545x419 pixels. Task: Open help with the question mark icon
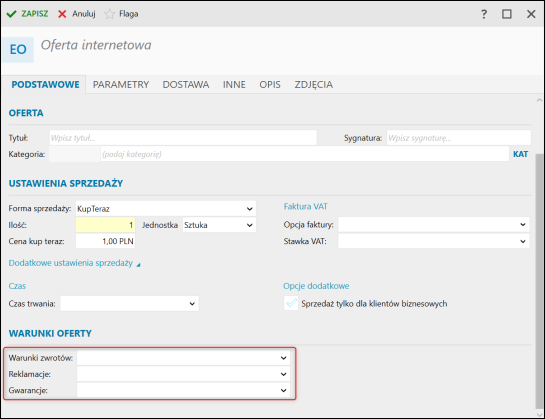tap(484, 14)
